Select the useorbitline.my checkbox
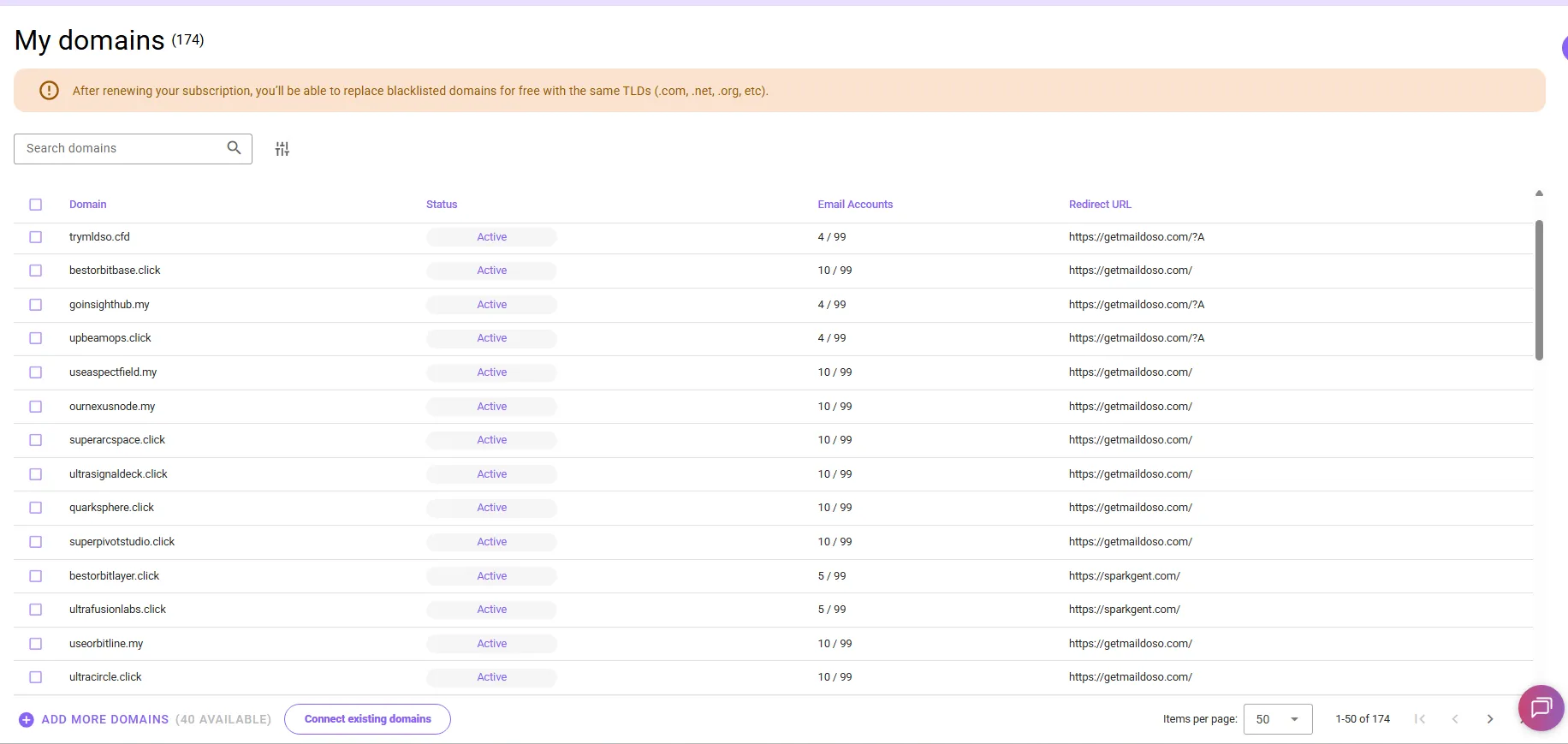The height and width of the screenshot is (744, 1568). point(35,644)
